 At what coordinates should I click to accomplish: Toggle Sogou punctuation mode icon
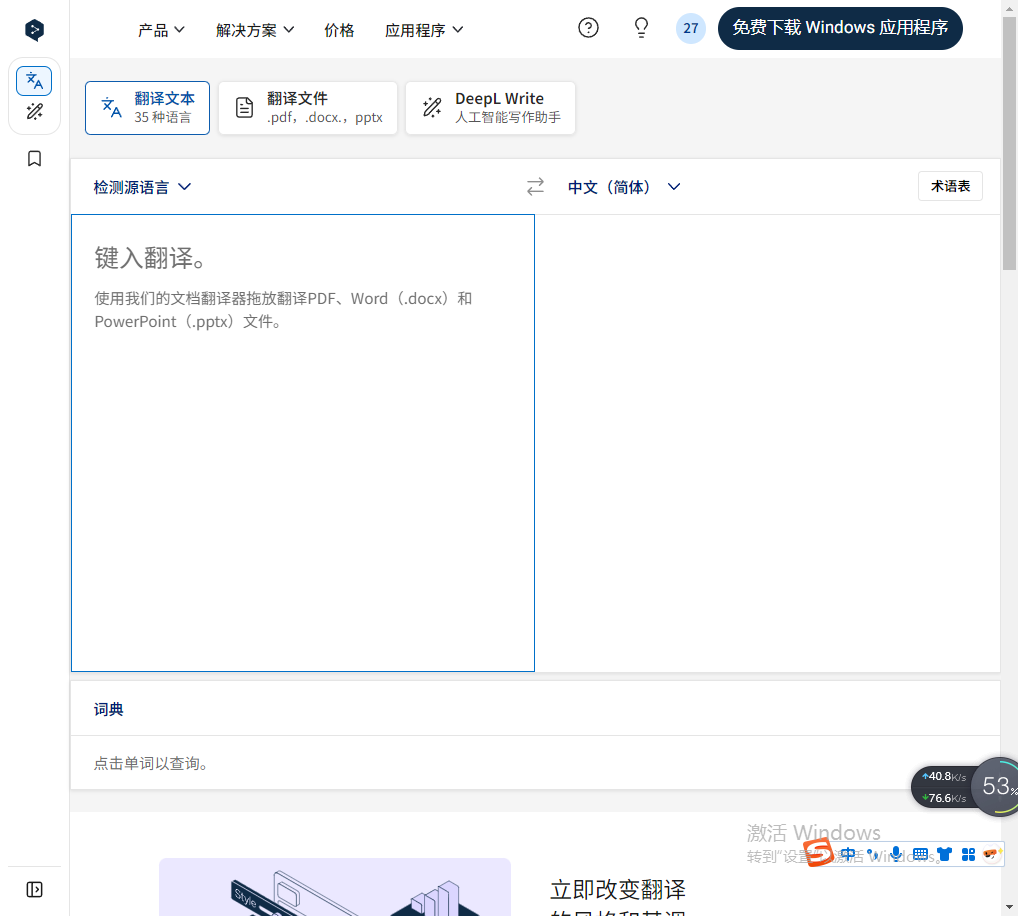872,854
